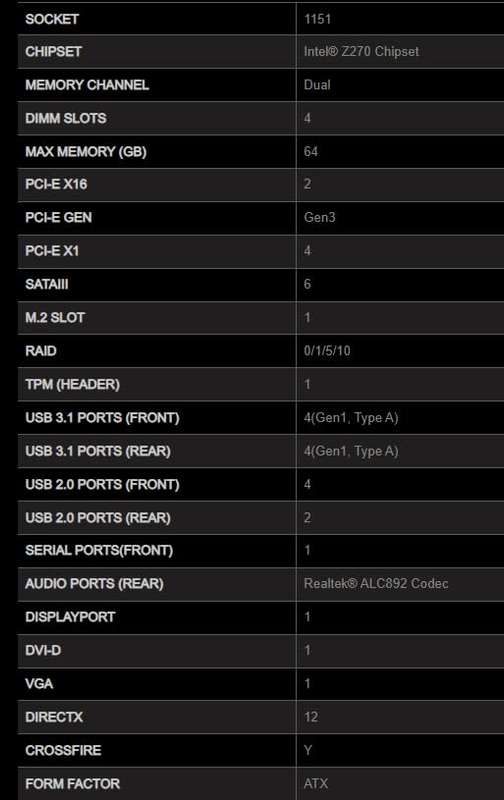
Task: Click the Gen3 value text
Action: click(319, 217)
